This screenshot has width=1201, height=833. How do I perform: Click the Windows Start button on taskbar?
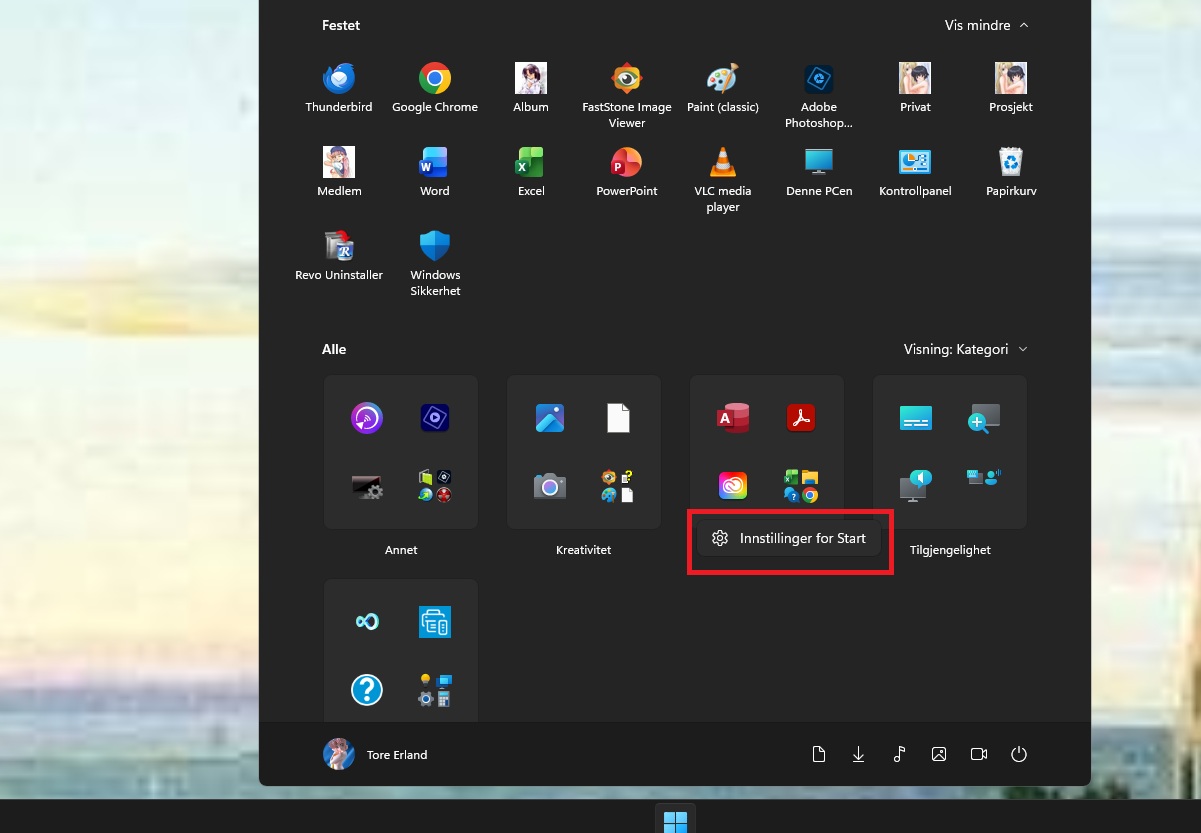pos(675,821)
